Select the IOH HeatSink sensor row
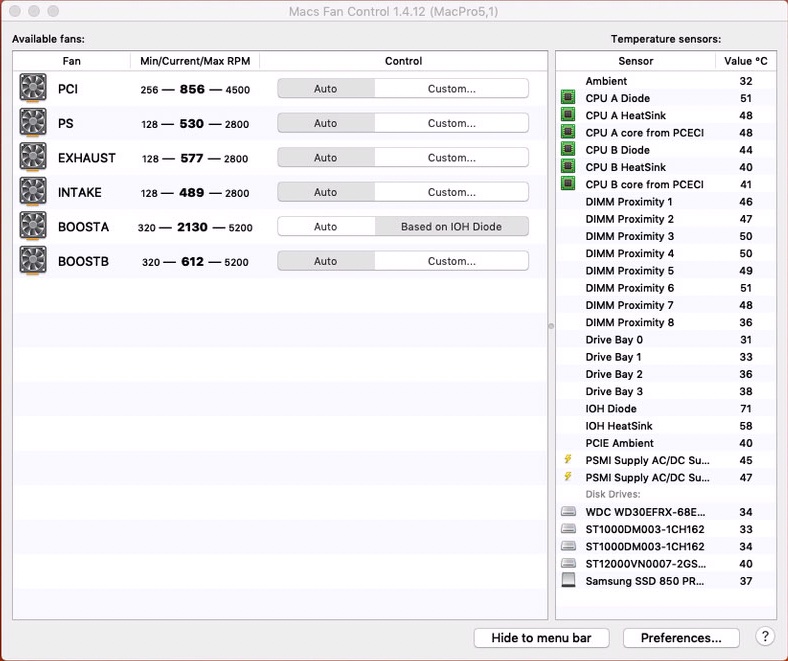The image size is (788, 661). pyautogui.click(x=666, y=426)
